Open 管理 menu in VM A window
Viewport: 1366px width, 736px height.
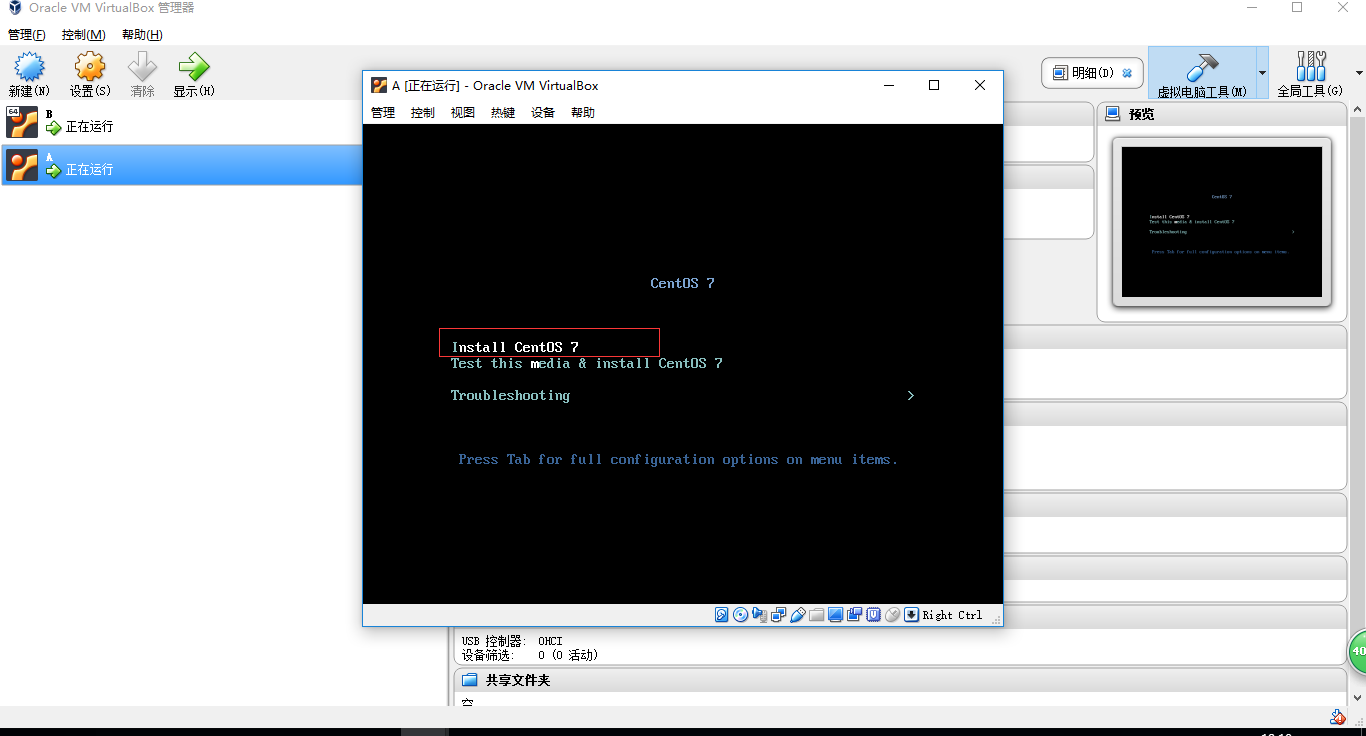click(x=383, y=113)
